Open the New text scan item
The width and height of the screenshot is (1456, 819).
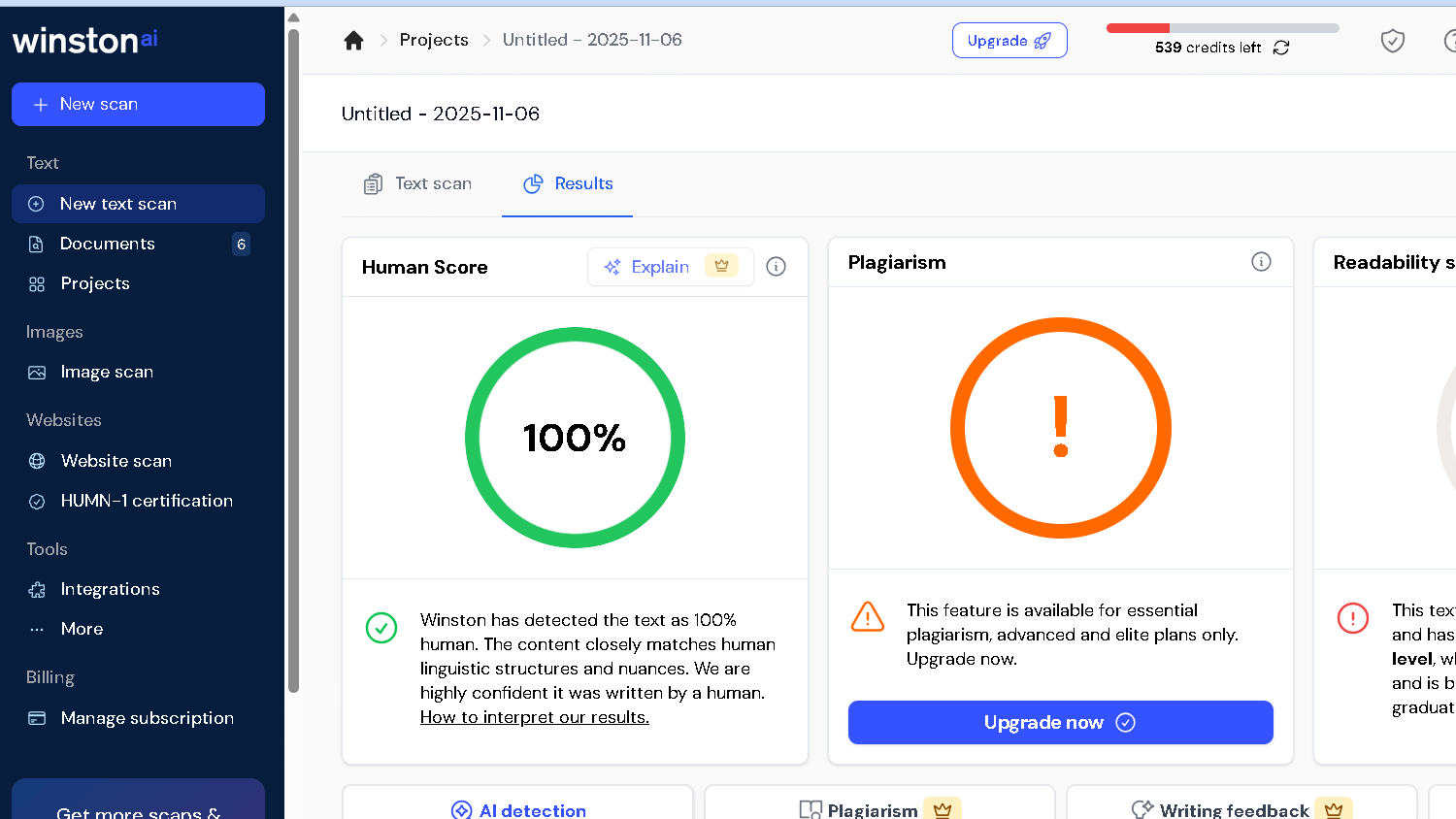(x=118, y=204)
